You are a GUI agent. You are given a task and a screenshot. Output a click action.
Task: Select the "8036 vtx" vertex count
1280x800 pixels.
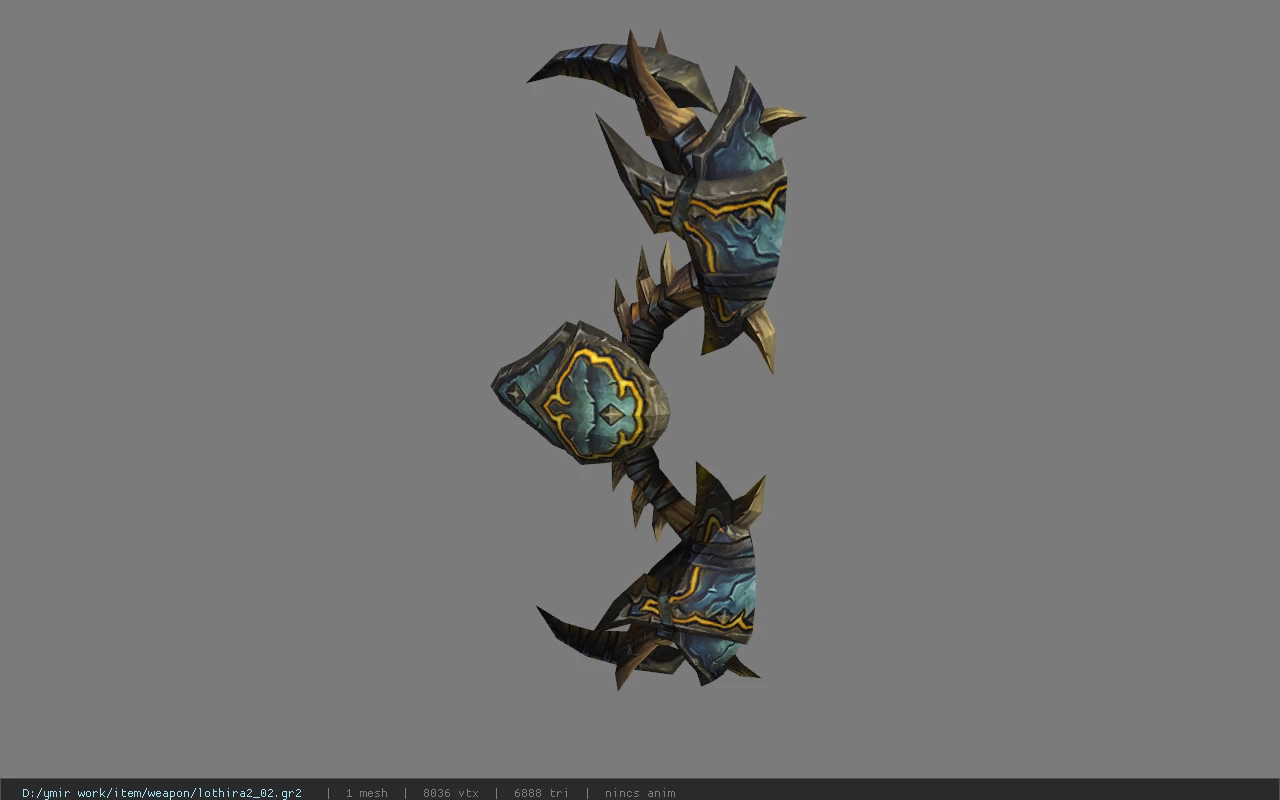point(451,793)
